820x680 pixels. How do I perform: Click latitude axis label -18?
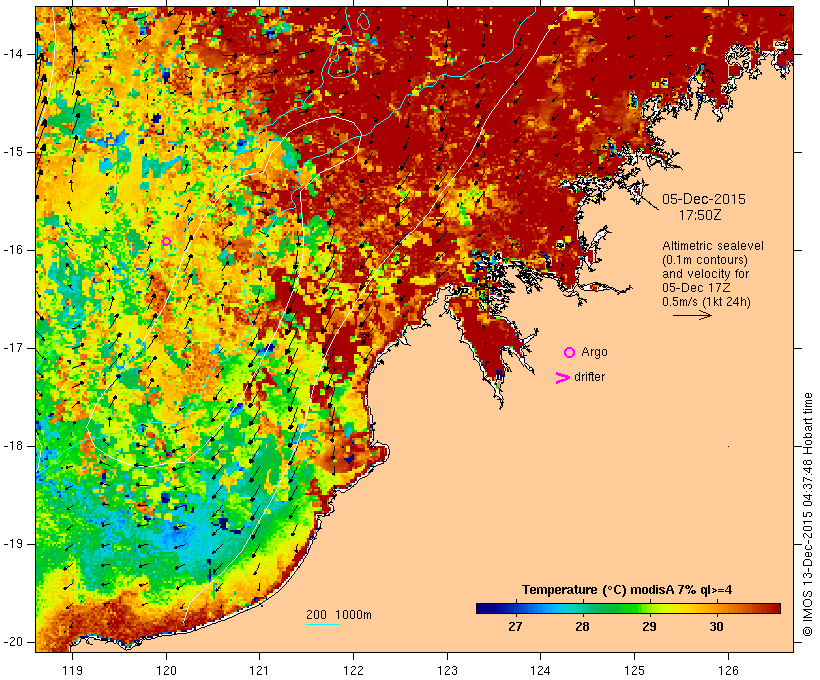click(13, 446)
